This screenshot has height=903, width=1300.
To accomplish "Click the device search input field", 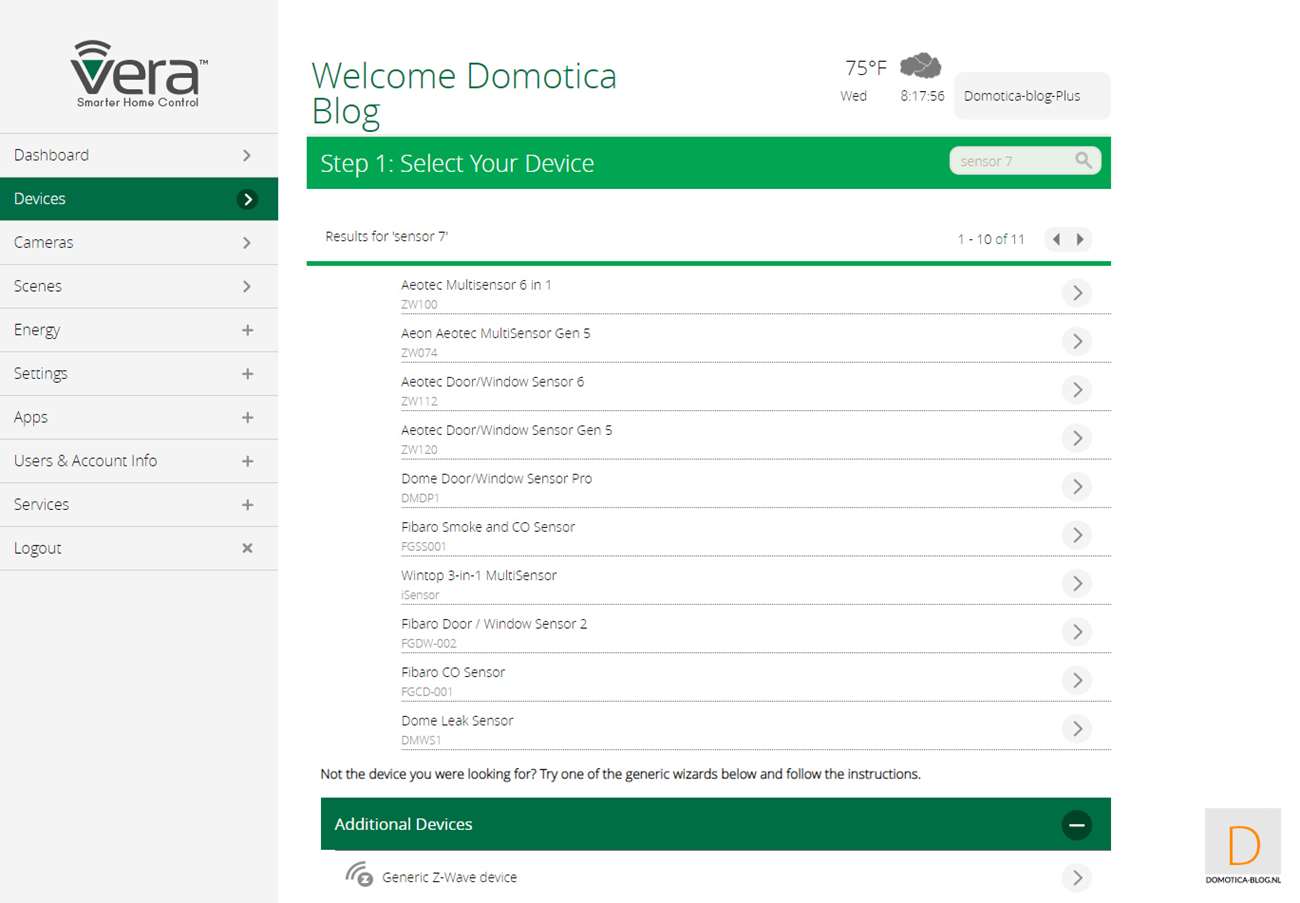I will click(1010, 161).
